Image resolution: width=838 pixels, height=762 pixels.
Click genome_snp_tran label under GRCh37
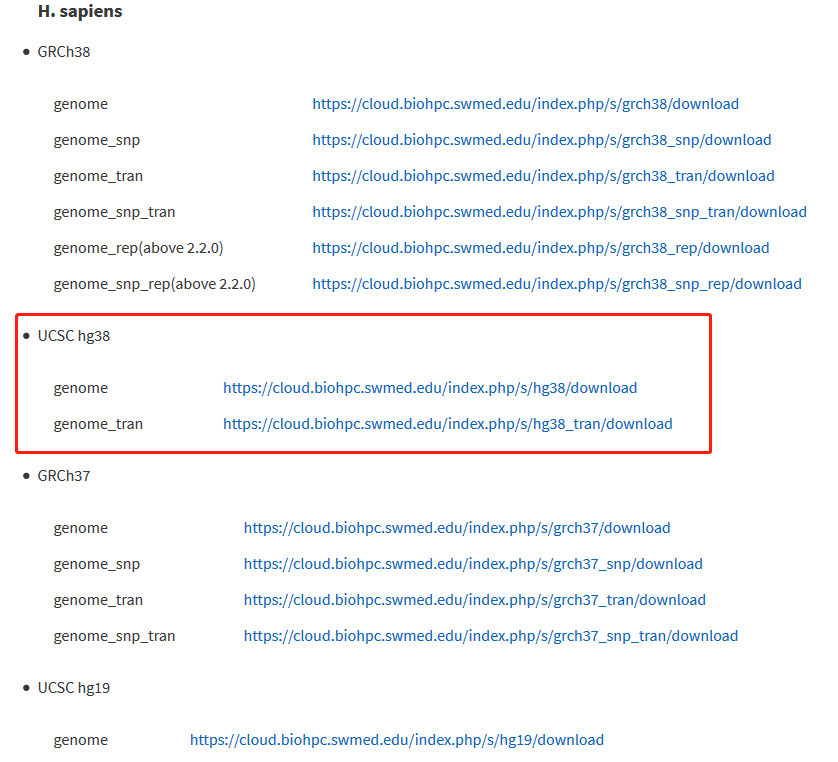[114, 636]
